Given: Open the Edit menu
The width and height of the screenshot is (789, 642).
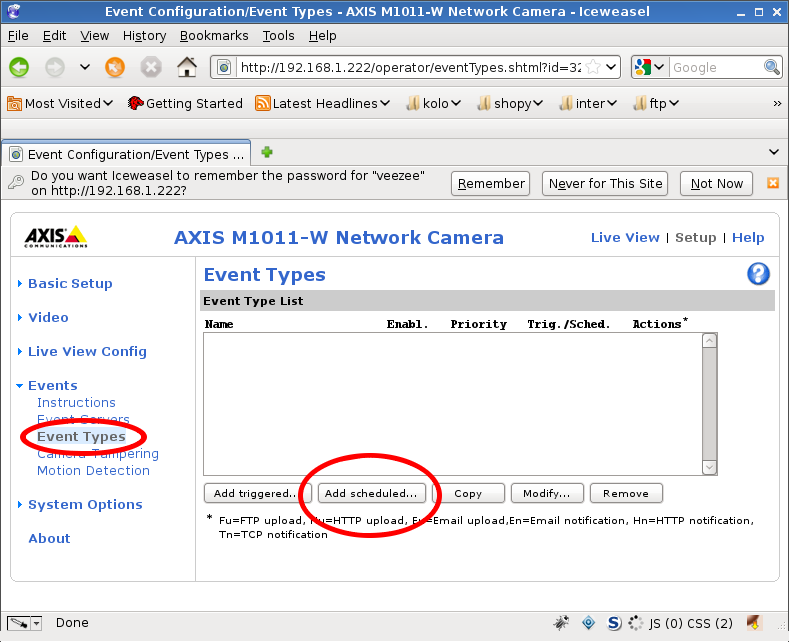Looking at the screenshot, I should pyautogui.click(x=54, y=36).
